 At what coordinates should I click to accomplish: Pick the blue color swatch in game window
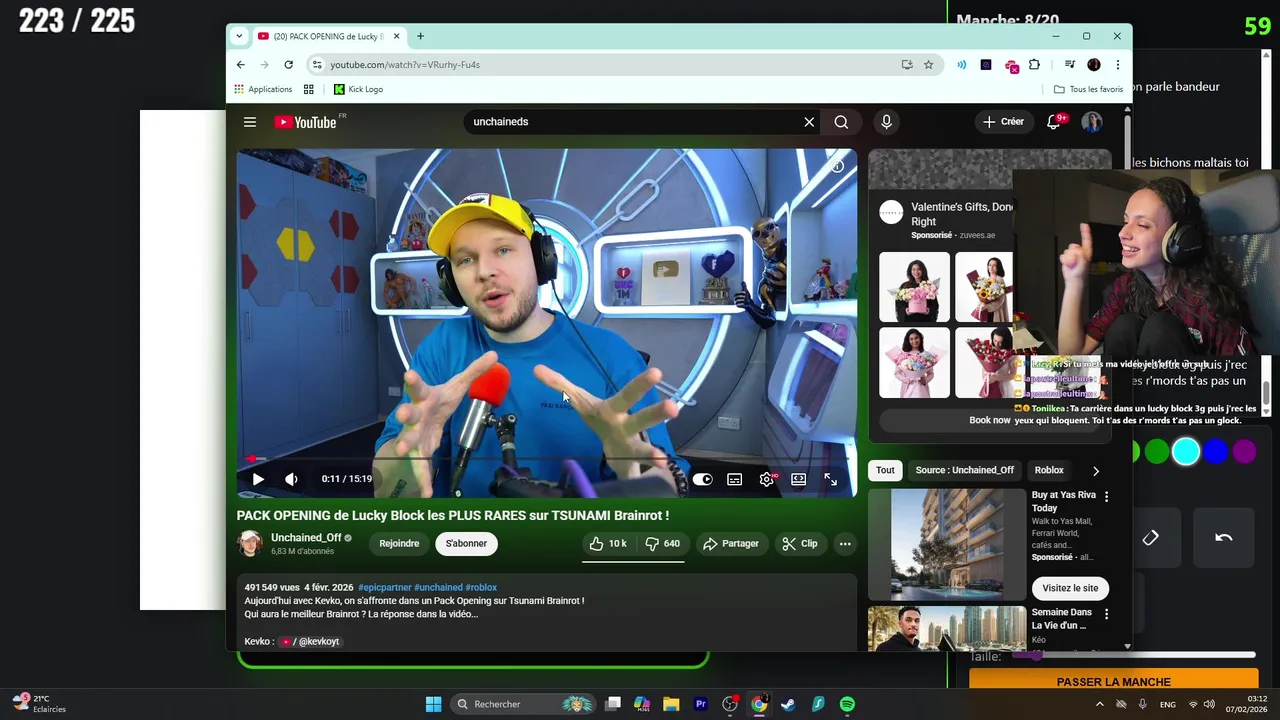(1215, 452)
